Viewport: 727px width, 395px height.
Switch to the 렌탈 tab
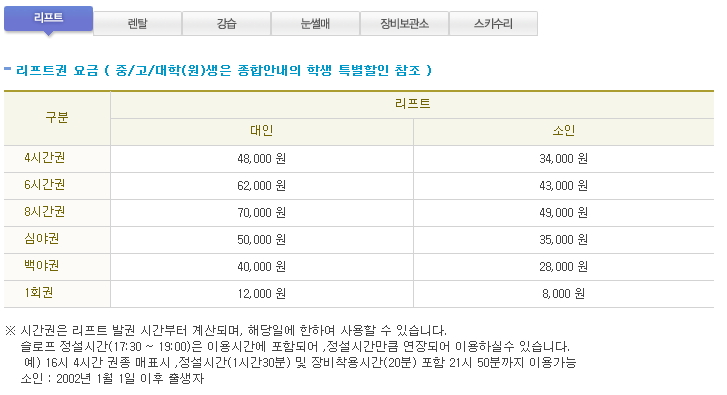138,24
